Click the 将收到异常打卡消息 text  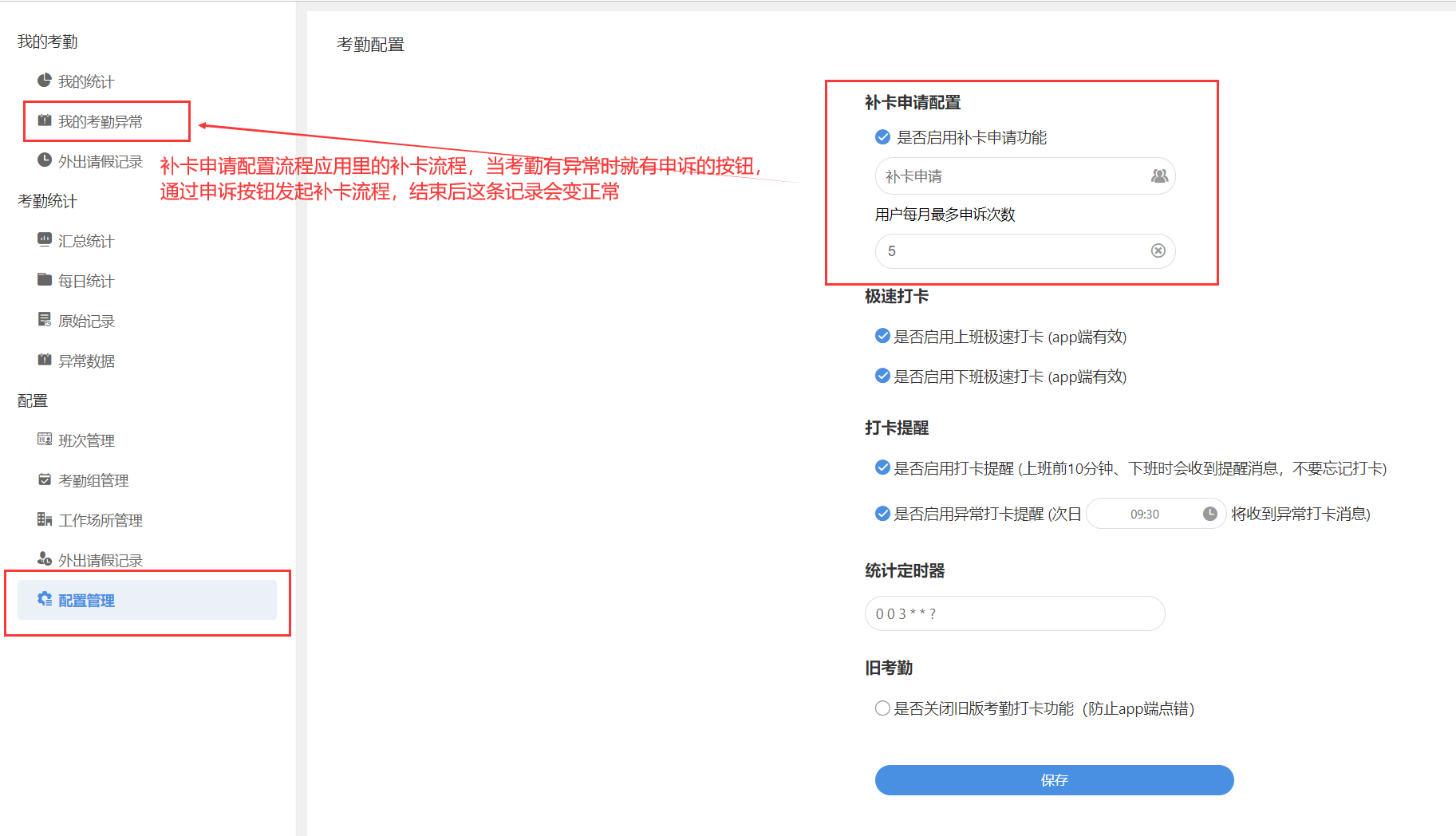coord(1300,514)
